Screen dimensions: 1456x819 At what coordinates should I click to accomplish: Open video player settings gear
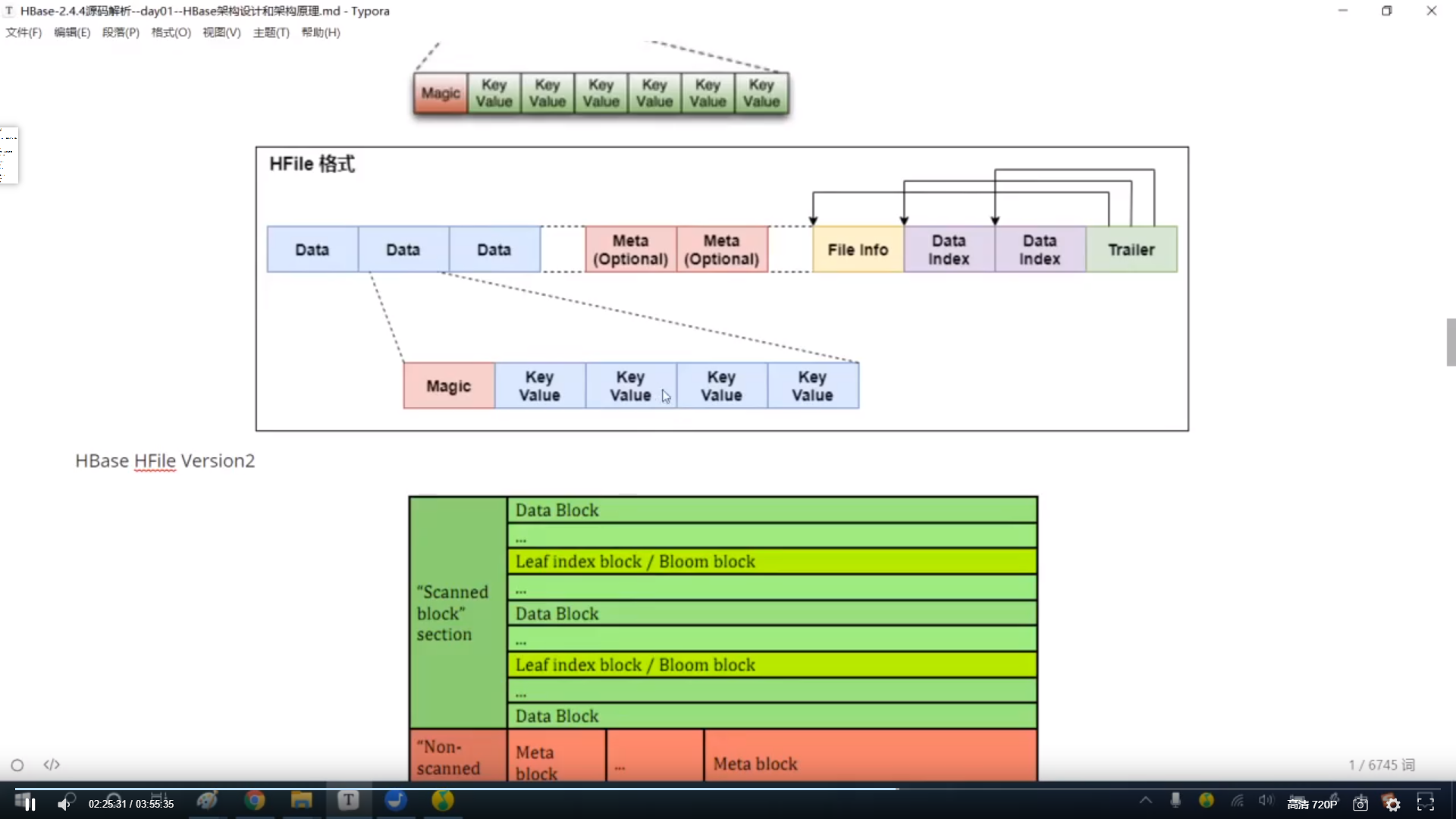1392,804
